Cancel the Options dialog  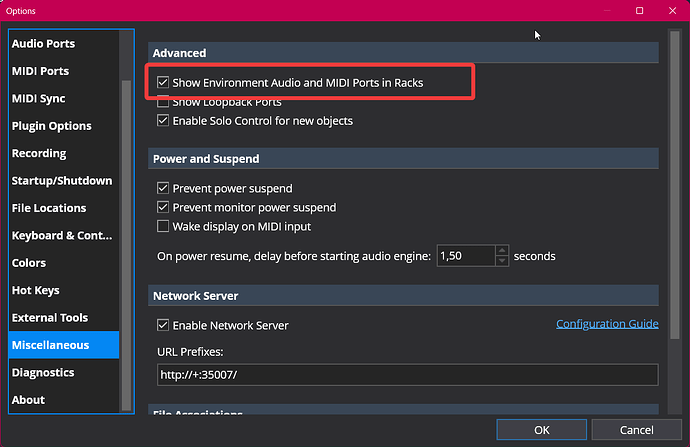click(x=636, y=430)
